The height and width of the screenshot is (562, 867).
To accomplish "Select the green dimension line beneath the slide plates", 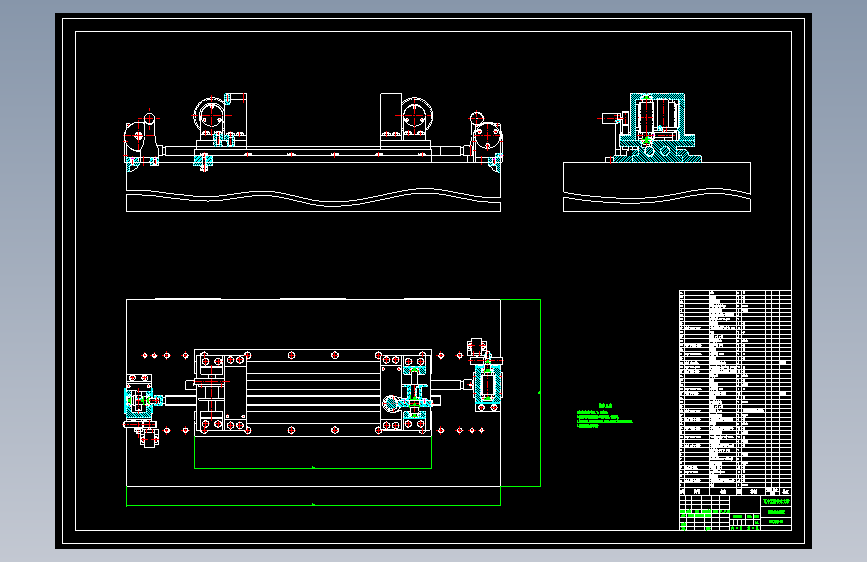I will click(x=313, y=468).
